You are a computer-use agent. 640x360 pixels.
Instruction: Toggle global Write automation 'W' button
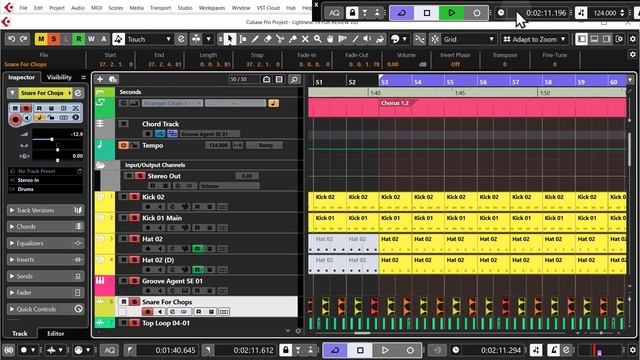pyautogui.click(x=91, y=39)
